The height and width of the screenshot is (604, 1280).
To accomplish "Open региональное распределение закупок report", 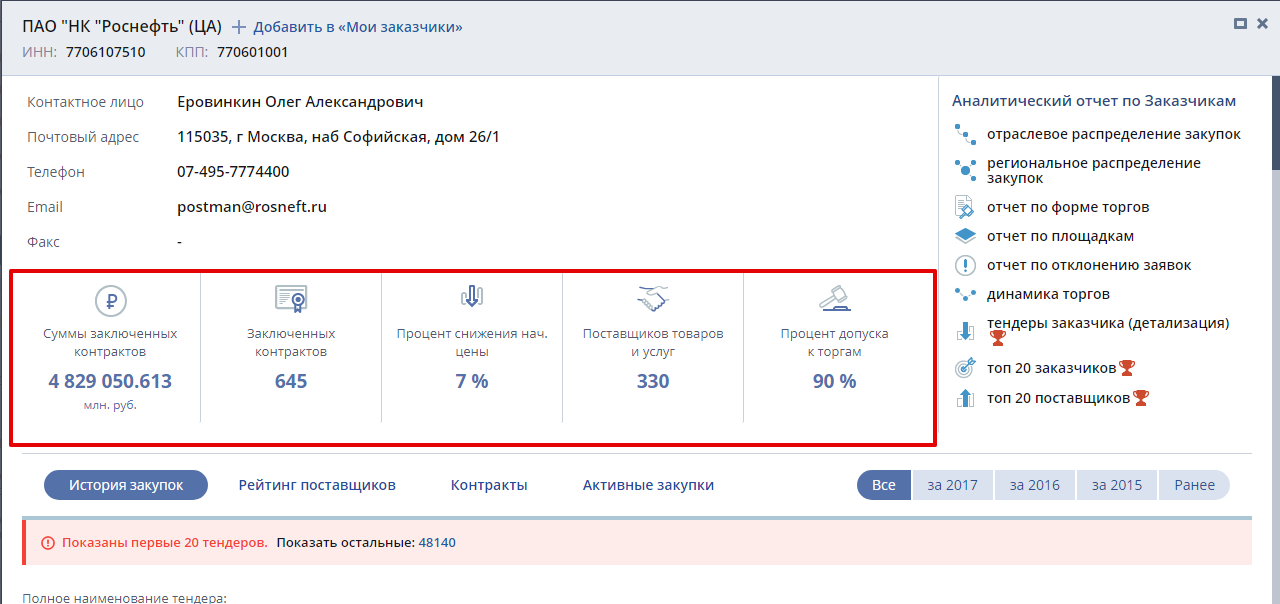I will [x=1094, y=170].
